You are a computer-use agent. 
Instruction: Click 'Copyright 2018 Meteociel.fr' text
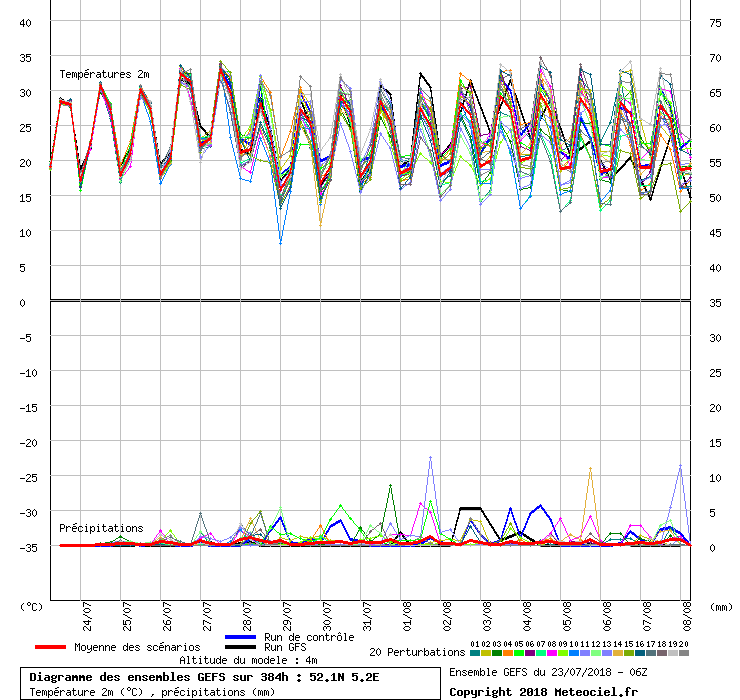[x=543, y=692]
